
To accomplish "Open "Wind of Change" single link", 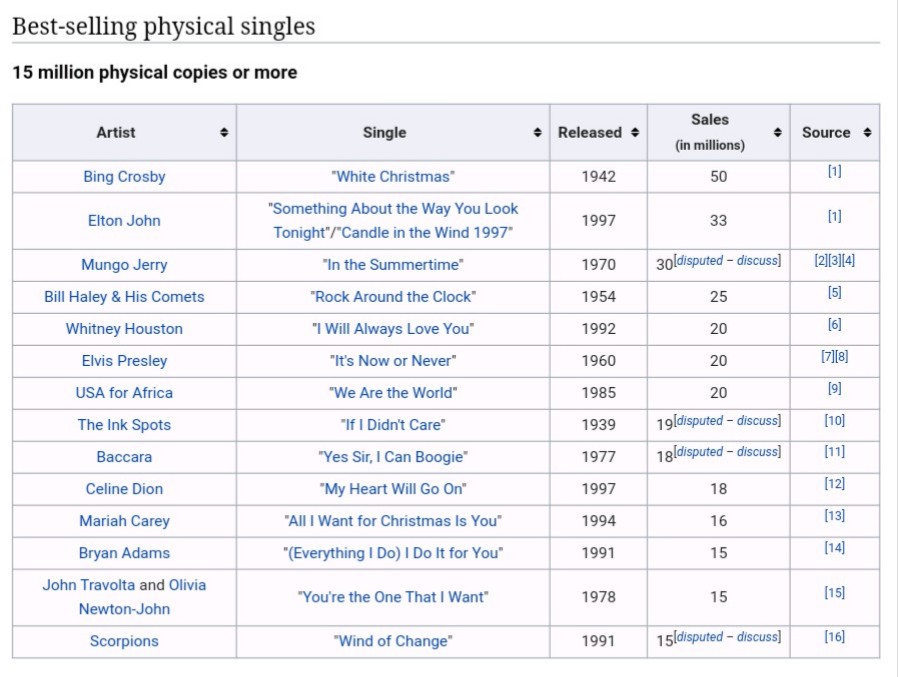I will point(393,641).
